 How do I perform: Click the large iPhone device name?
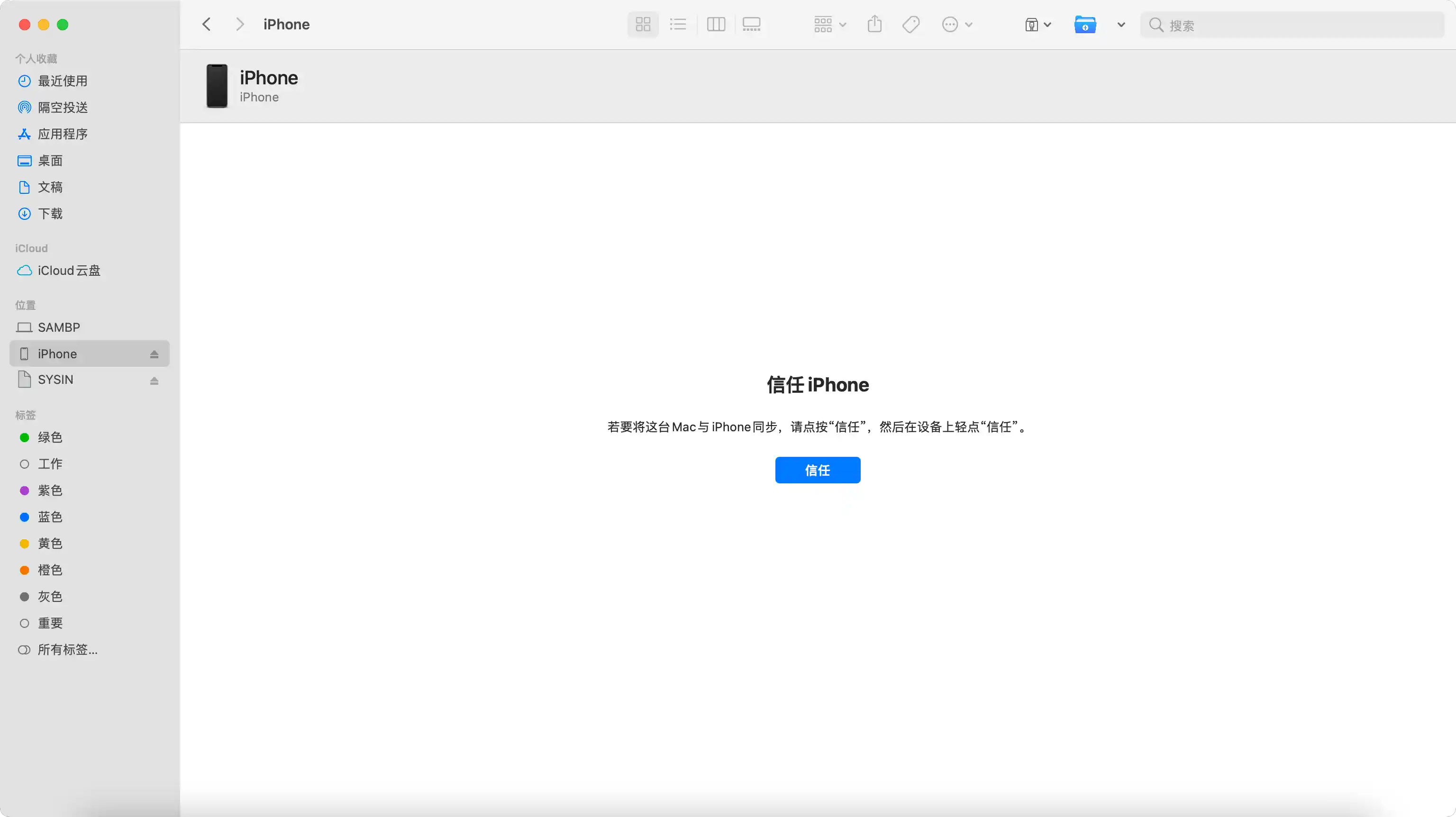(268, 77)
